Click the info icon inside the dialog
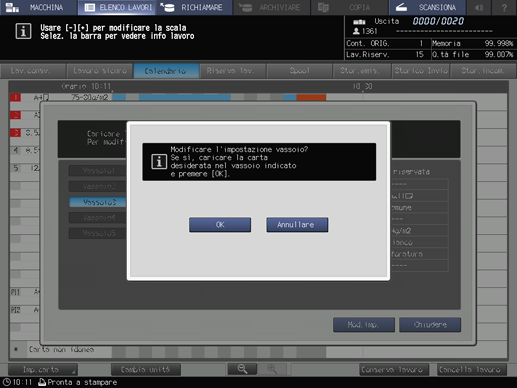 (159, 162)
